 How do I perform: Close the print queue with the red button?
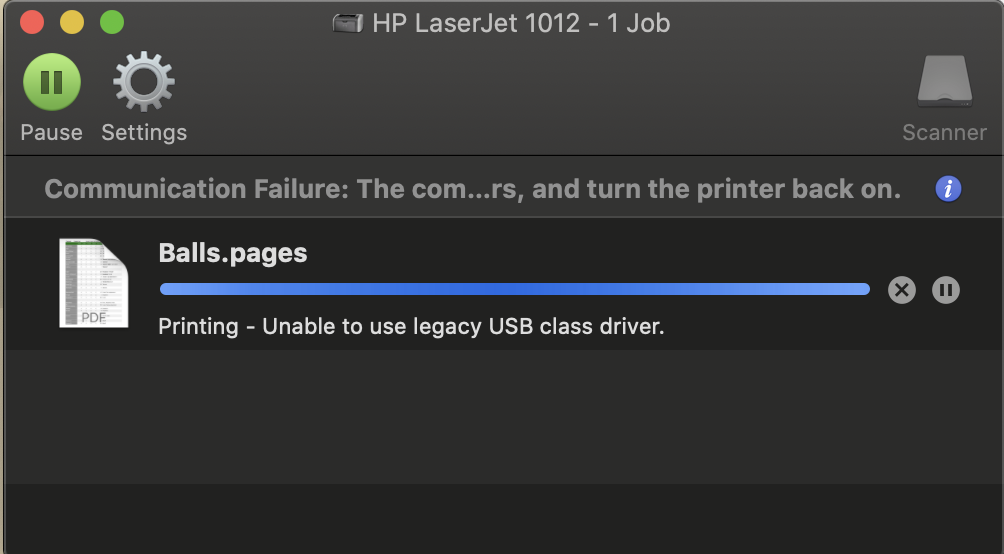(x=32, y=22)
